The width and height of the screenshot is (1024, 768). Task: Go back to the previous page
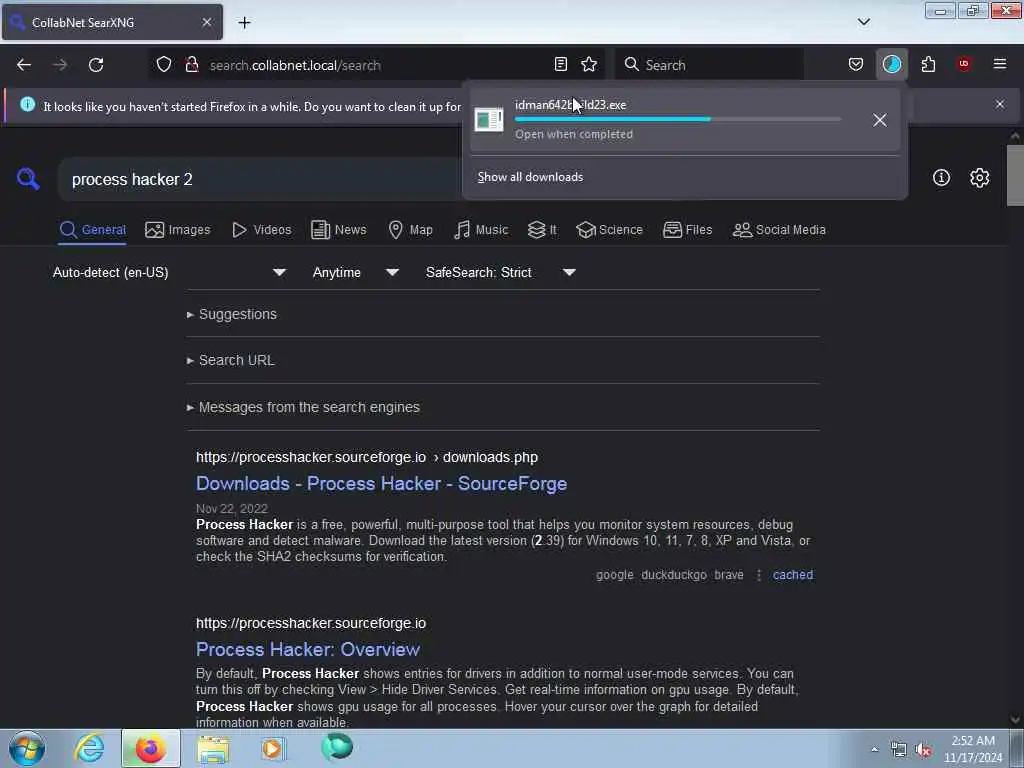(x=24, y=65)
